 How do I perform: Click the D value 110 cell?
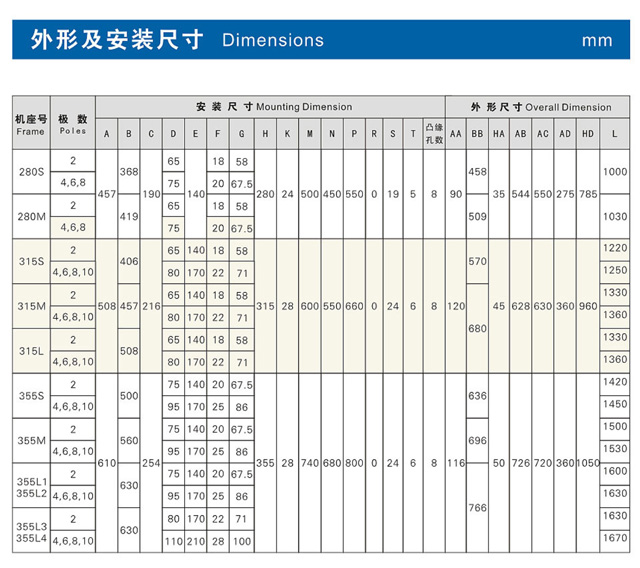tap(173, 541)
